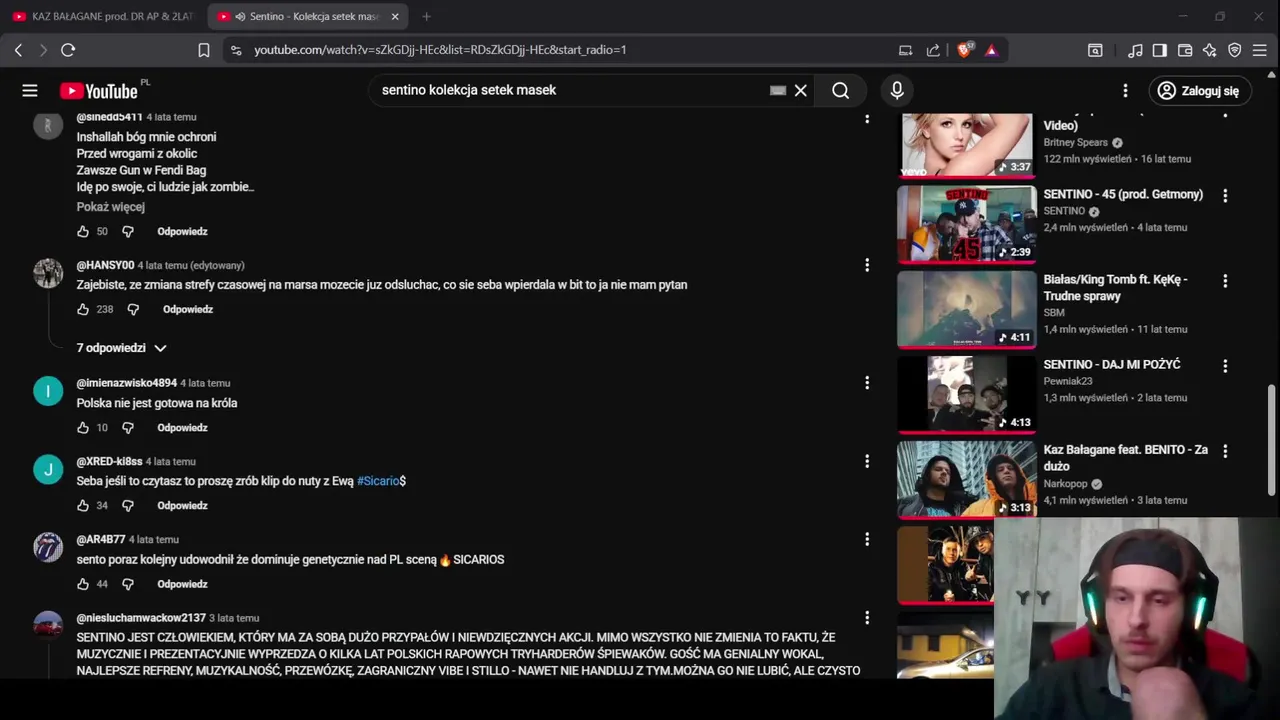Go to the YouTube home logo

[x=99, y=91]
